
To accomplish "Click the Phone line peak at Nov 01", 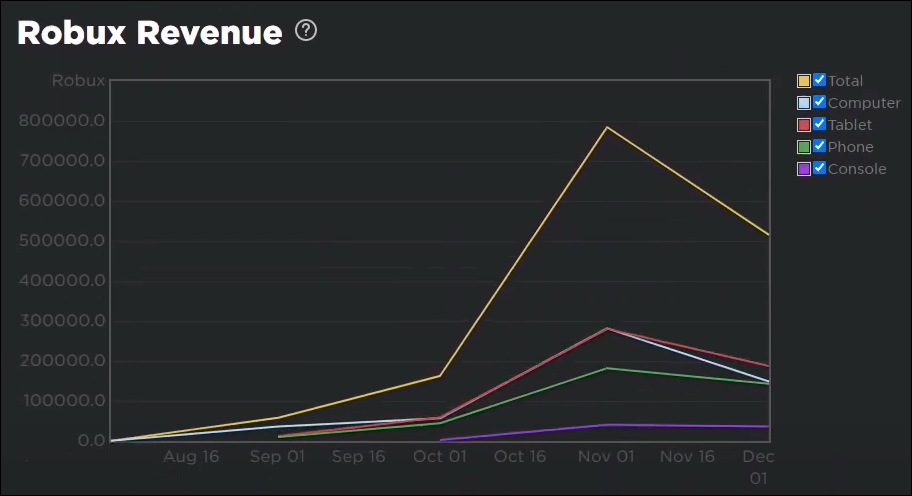I will 607,368.
